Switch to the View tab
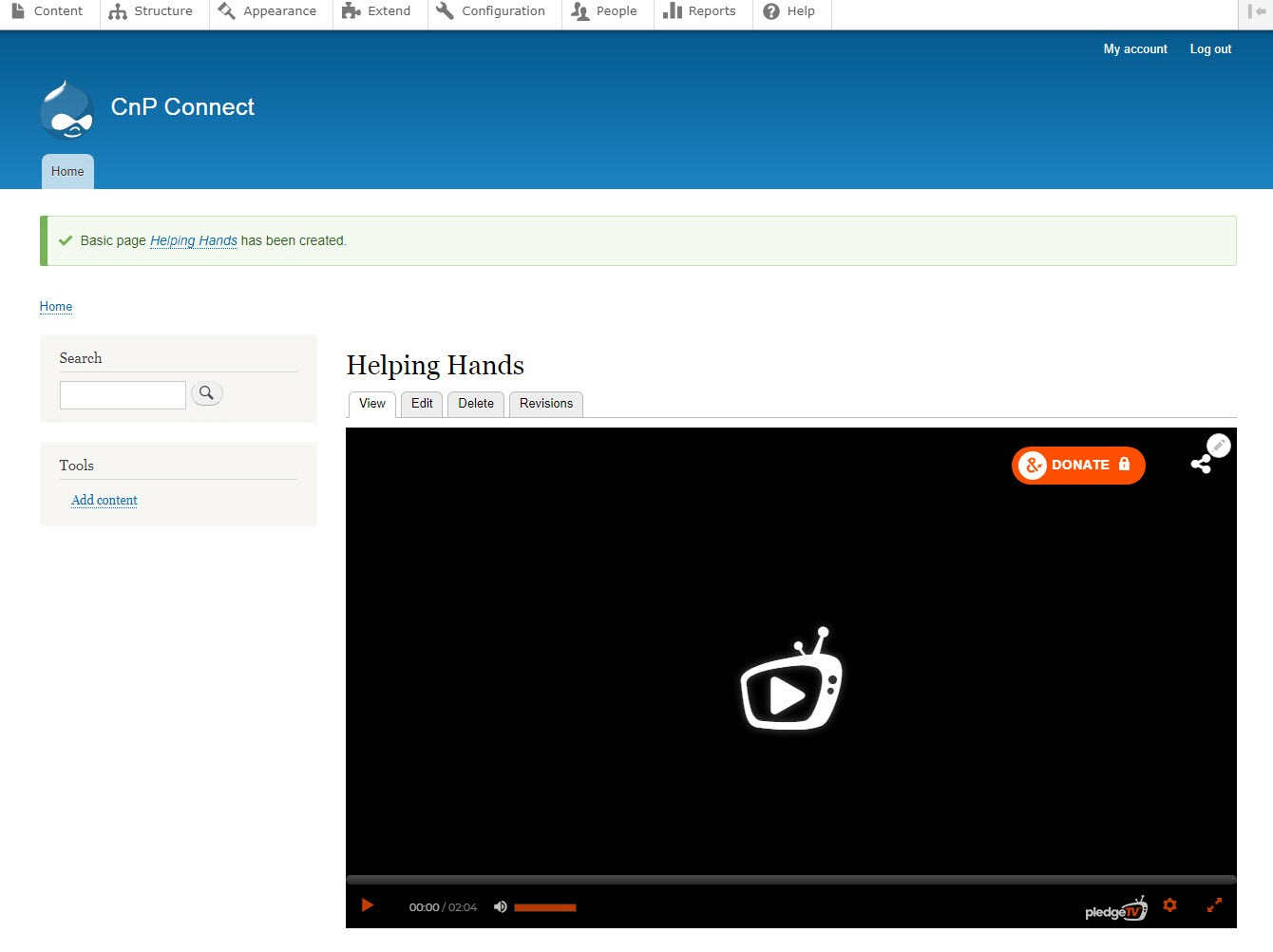The height and width of the screenshot is (952, 1273). pyautogui.click(x=372, y=404)
